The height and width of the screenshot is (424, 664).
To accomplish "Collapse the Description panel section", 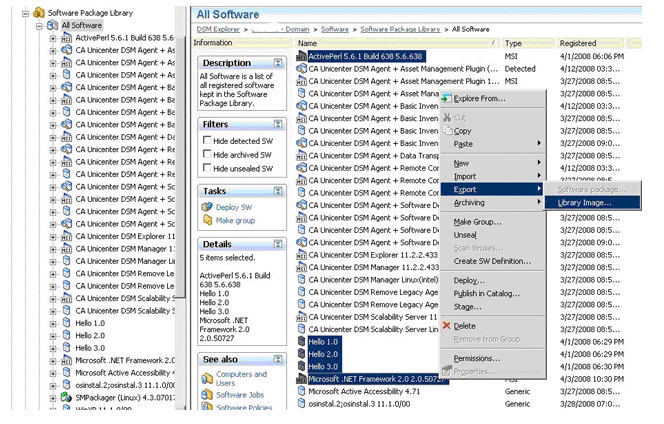I will (x=277, y=62).
